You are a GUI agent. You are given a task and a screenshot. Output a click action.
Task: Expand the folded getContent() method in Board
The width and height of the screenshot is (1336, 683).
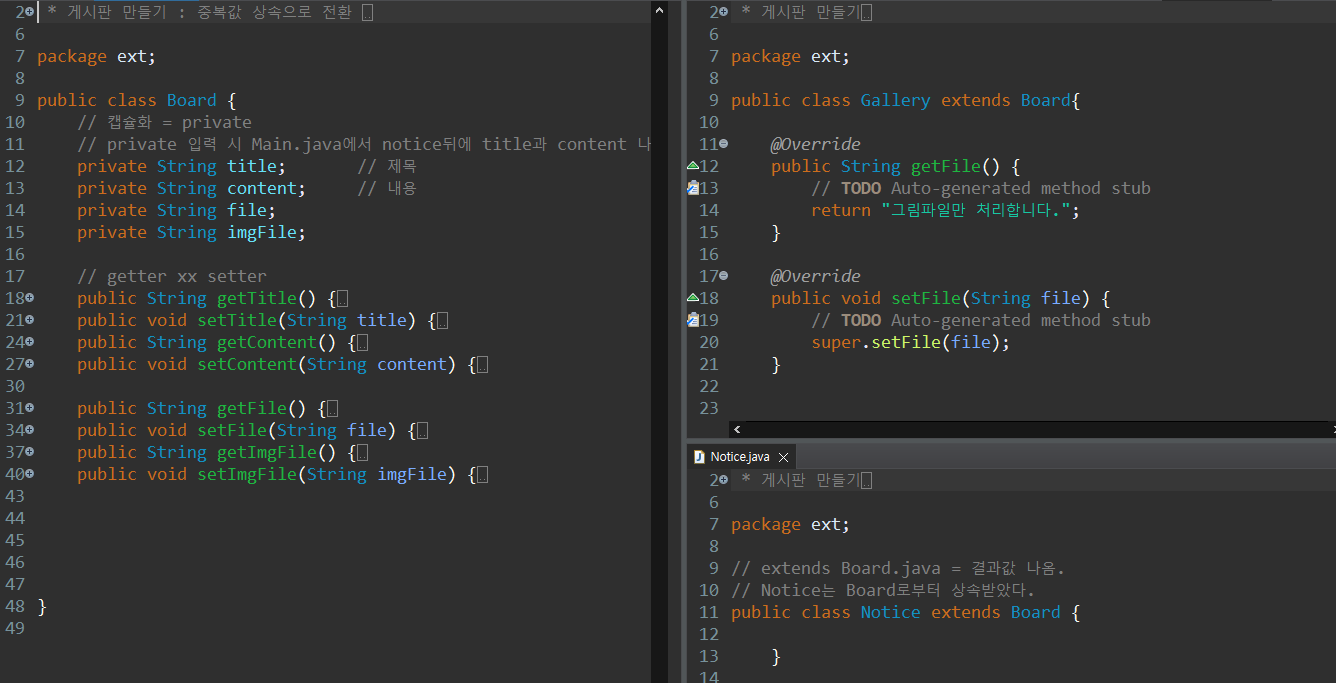click(30, 342)
